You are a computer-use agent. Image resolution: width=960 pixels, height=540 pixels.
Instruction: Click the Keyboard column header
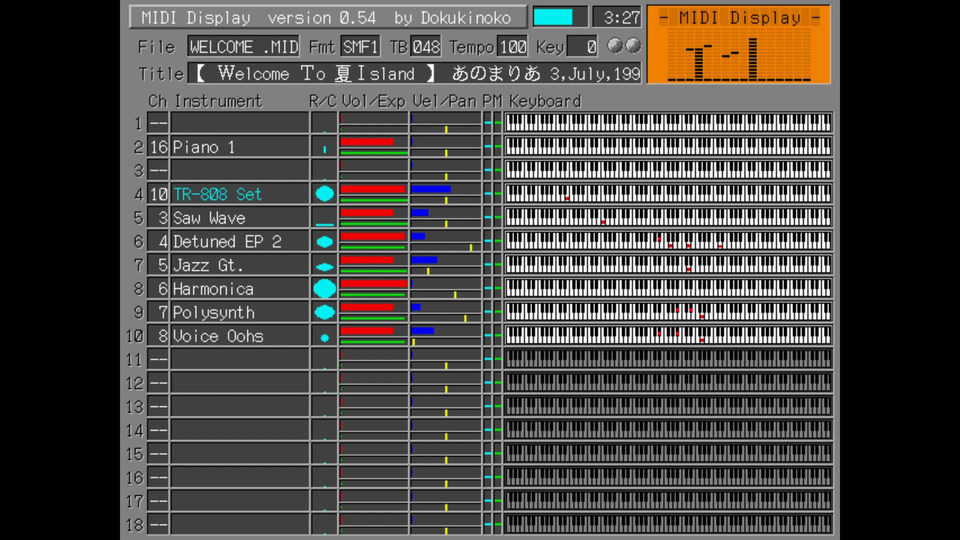(544, 101)
